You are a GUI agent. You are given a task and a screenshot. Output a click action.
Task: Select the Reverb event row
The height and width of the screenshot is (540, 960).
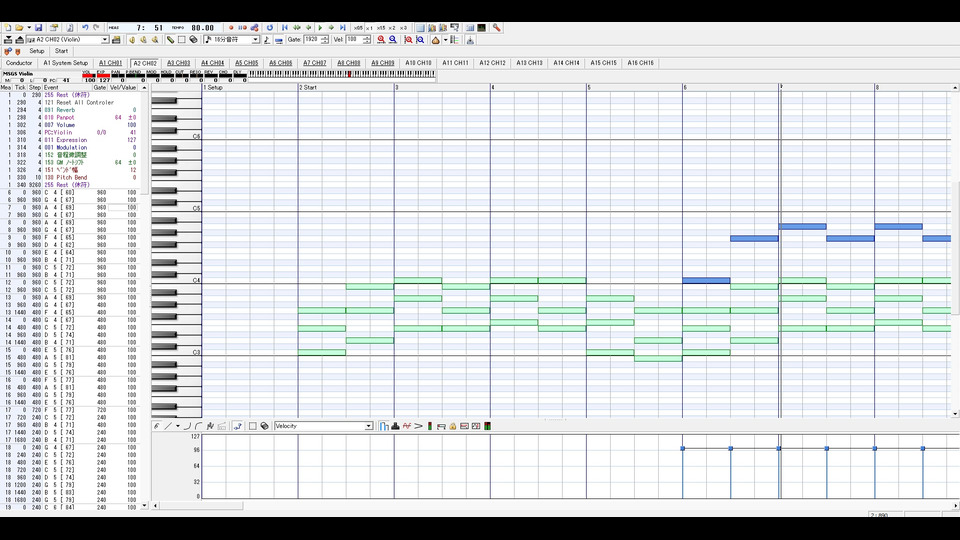click(x=72, y=110)
